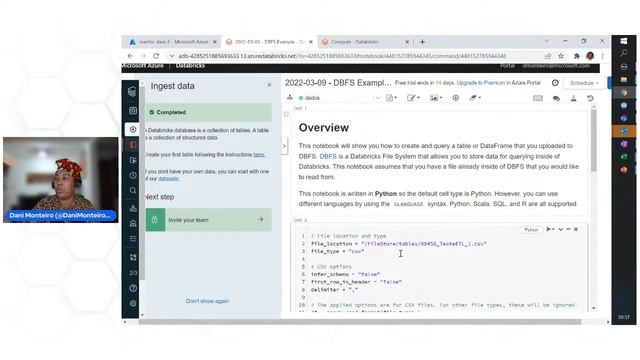This screenshot has width=640, height=360.
Task: Click the file_location code line
Action: 398,244
